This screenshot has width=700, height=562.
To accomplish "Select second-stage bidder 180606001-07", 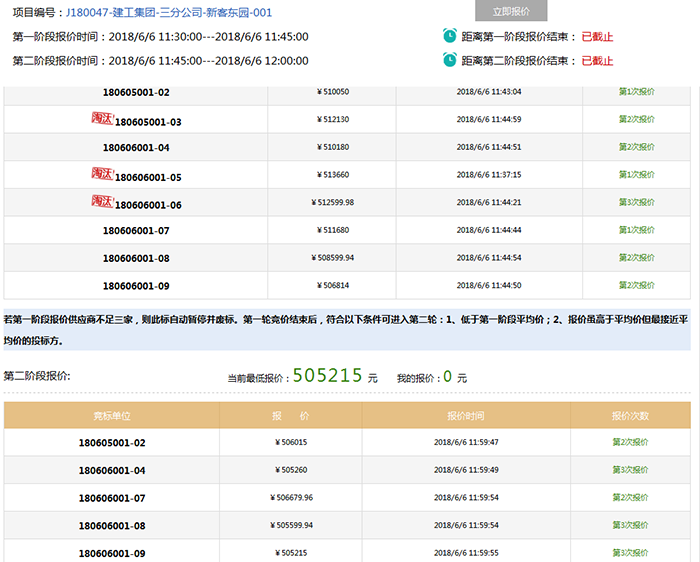I will click(112, 499).
